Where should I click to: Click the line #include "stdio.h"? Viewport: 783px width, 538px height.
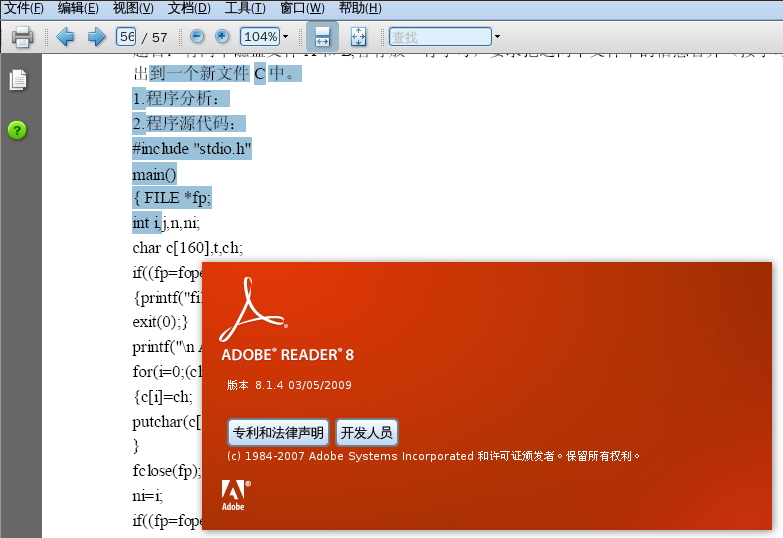(x=192, y=149)
